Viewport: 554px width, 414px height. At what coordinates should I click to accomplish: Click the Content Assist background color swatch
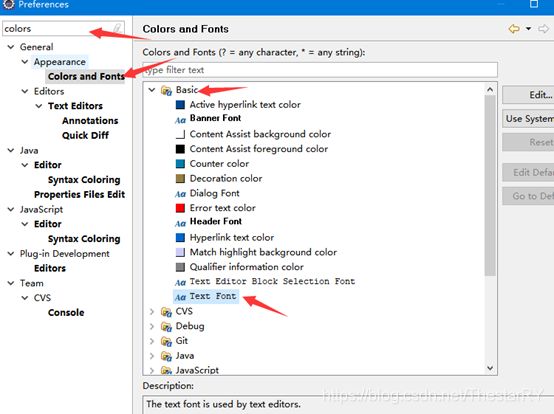click(180, 134)
